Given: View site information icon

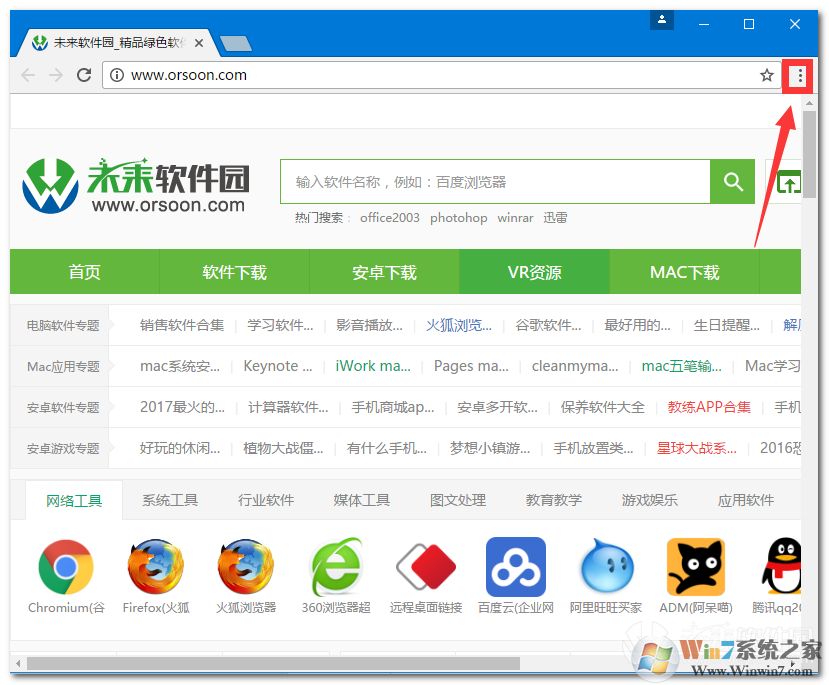Looking at the screenshot, I should pyautogui.click(x=117, y=75).
